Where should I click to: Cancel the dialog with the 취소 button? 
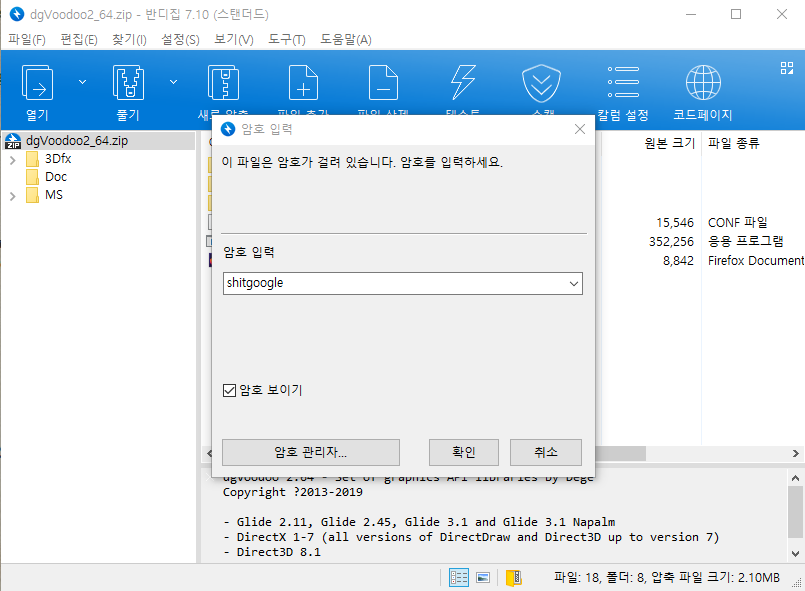[546, 452]
